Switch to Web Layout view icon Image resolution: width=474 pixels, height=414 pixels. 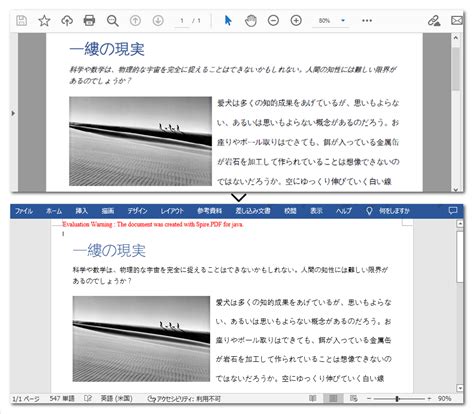click(x=354, y=398)
